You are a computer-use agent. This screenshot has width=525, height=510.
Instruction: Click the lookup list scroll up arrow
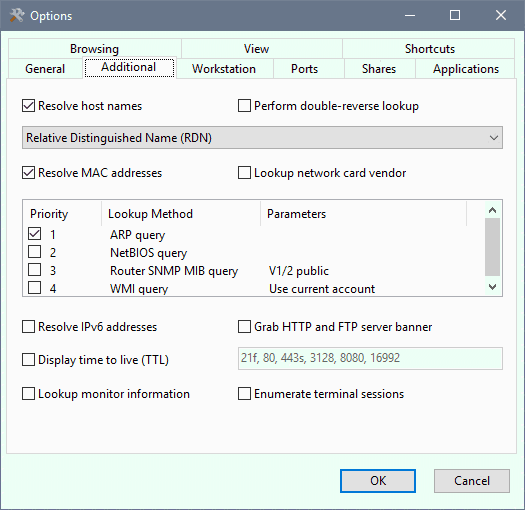coord(493,210)
